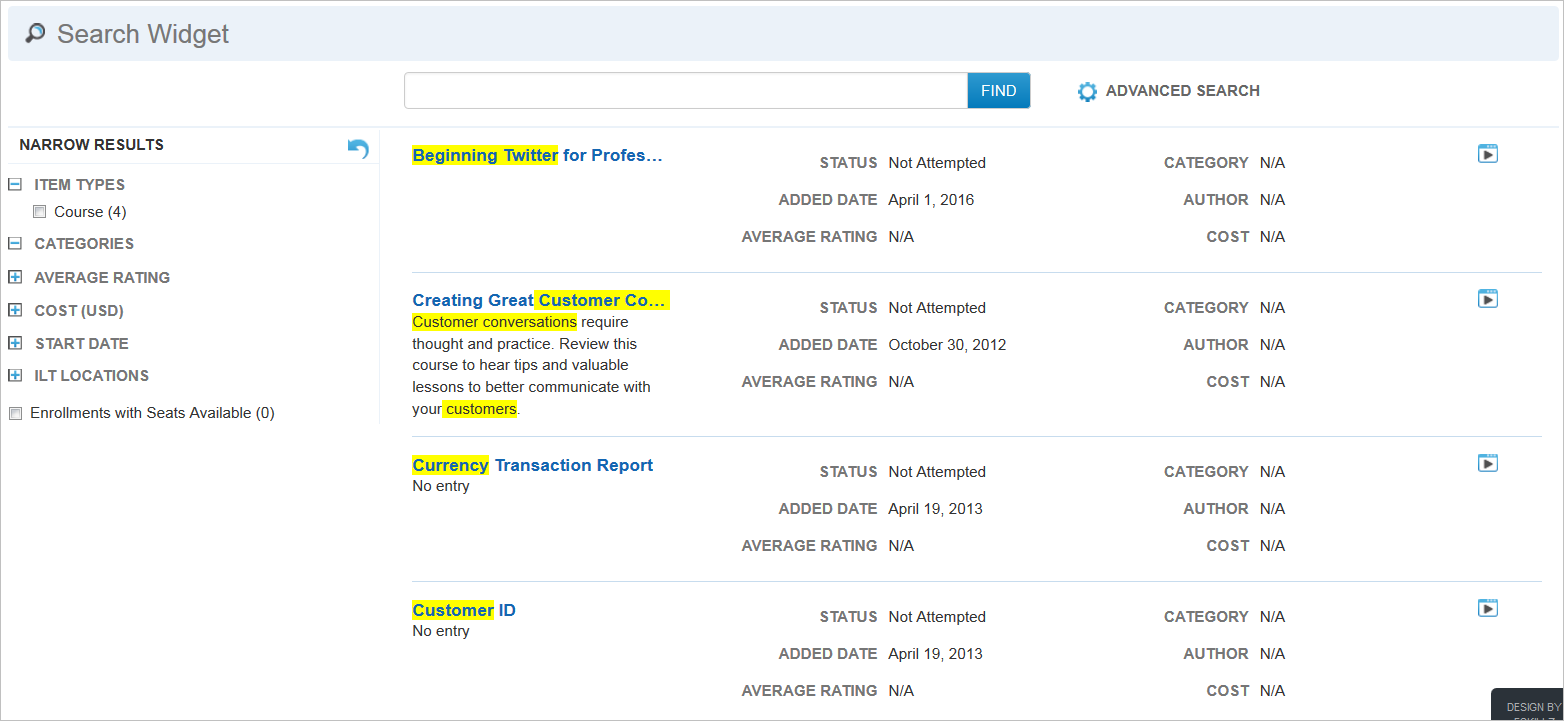Open the Advanced Search link
1564x721 pixels.
(x=1182, y=91)
